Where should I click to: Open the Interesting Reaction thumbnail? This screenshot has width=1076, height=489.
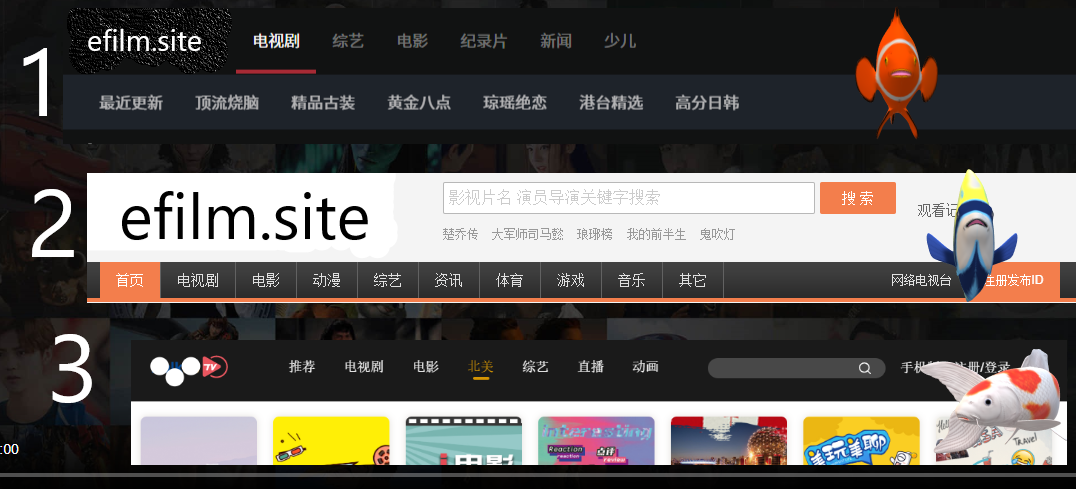click(596, 441)
